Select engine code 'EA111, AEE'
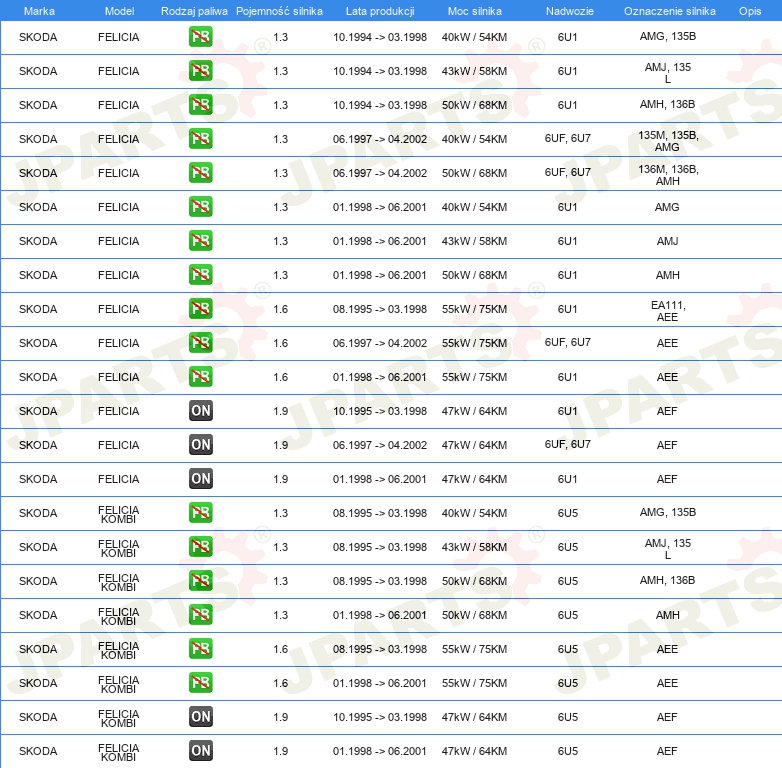 668,311
